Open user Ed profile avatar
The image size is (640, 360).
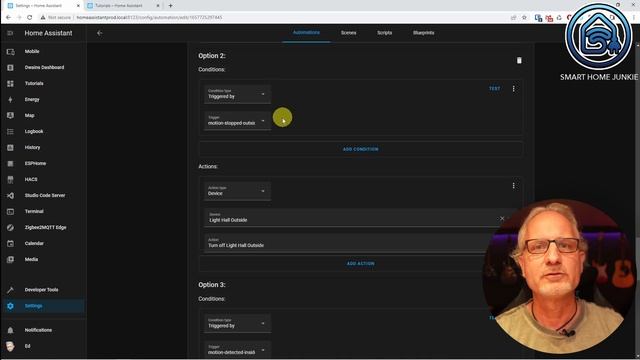pos(11,346)
